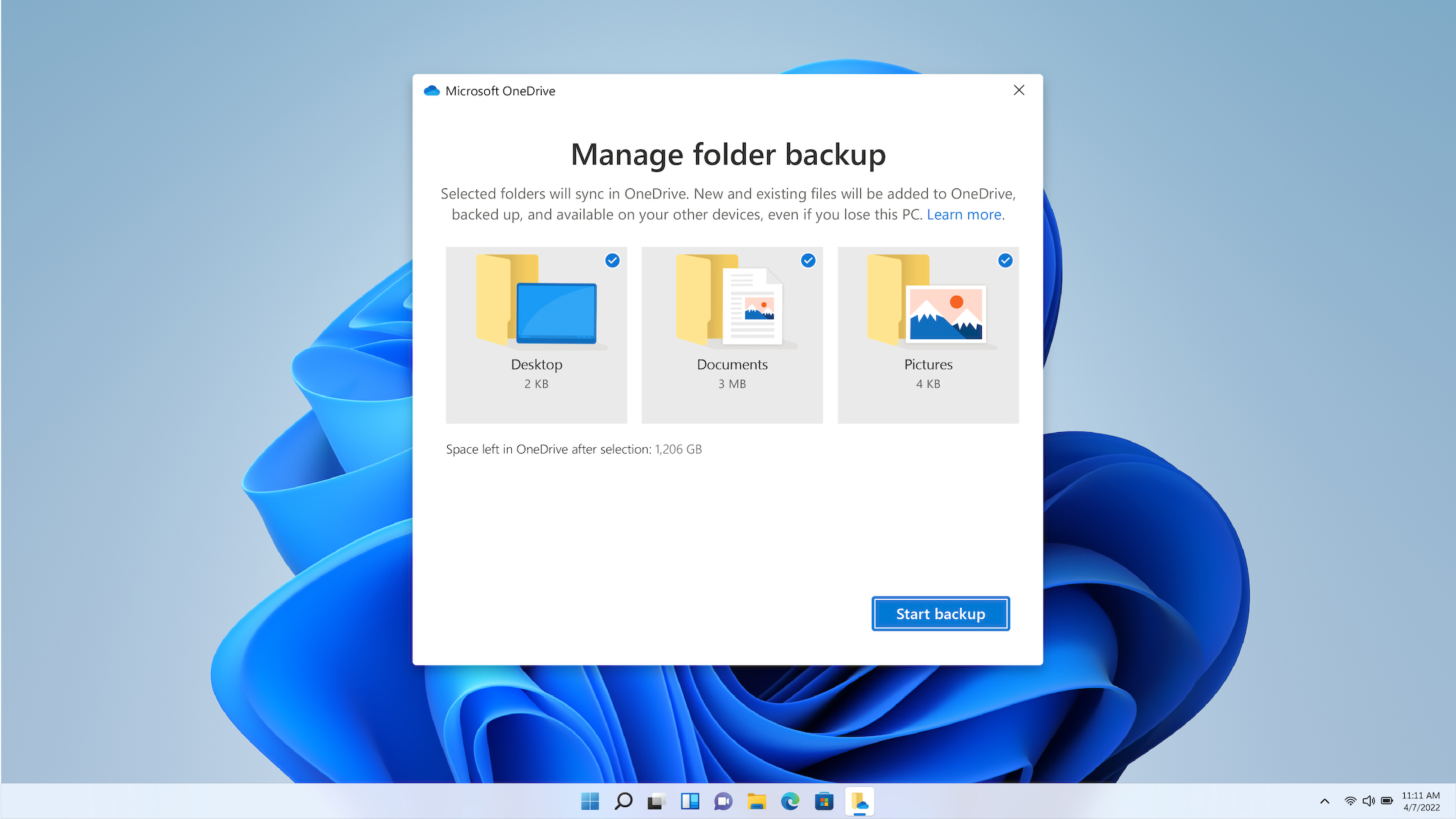Click the 4/7/2022 date in tray
The width and height of the screenshot is (1456, 819).
coord(1421,808)
